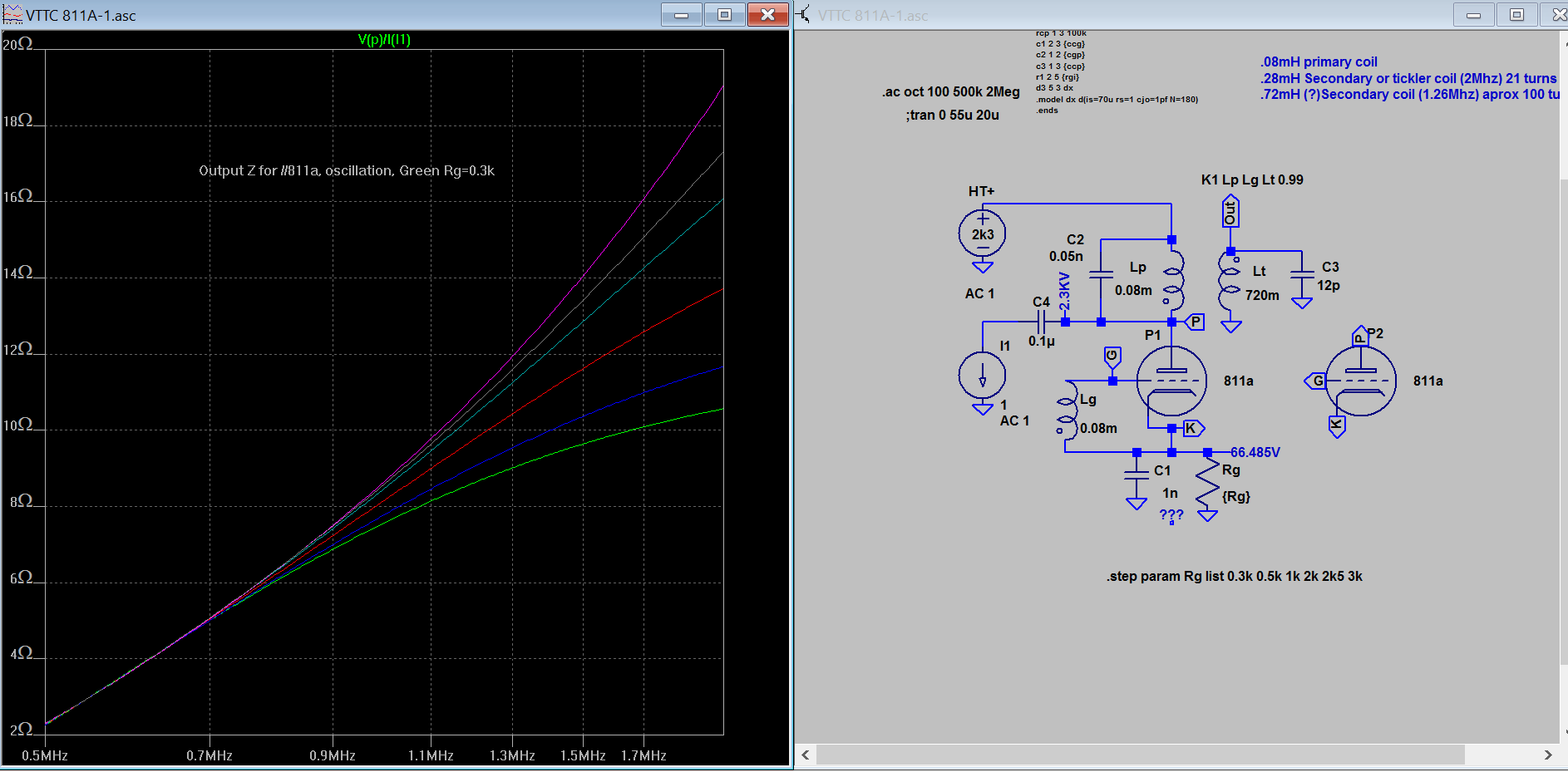Click the .72mH Secondary coil note
1568x772 pixels.
(x=1410, y=94)
